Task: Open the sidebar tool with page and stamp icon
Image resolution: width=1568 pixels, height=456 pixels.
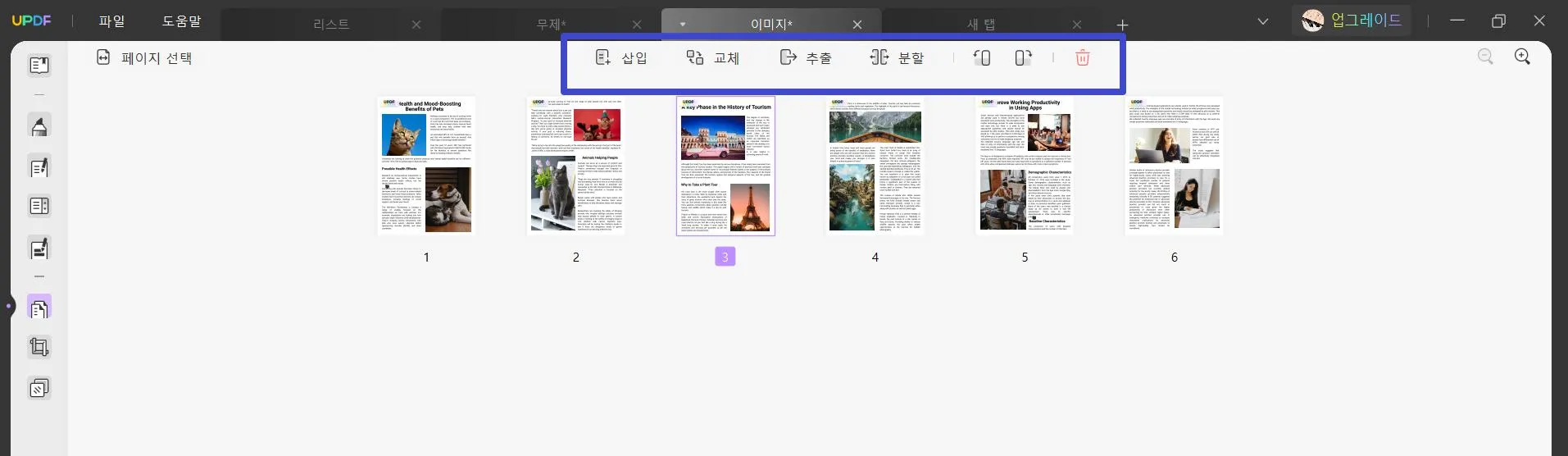Action: coord(39,248)
